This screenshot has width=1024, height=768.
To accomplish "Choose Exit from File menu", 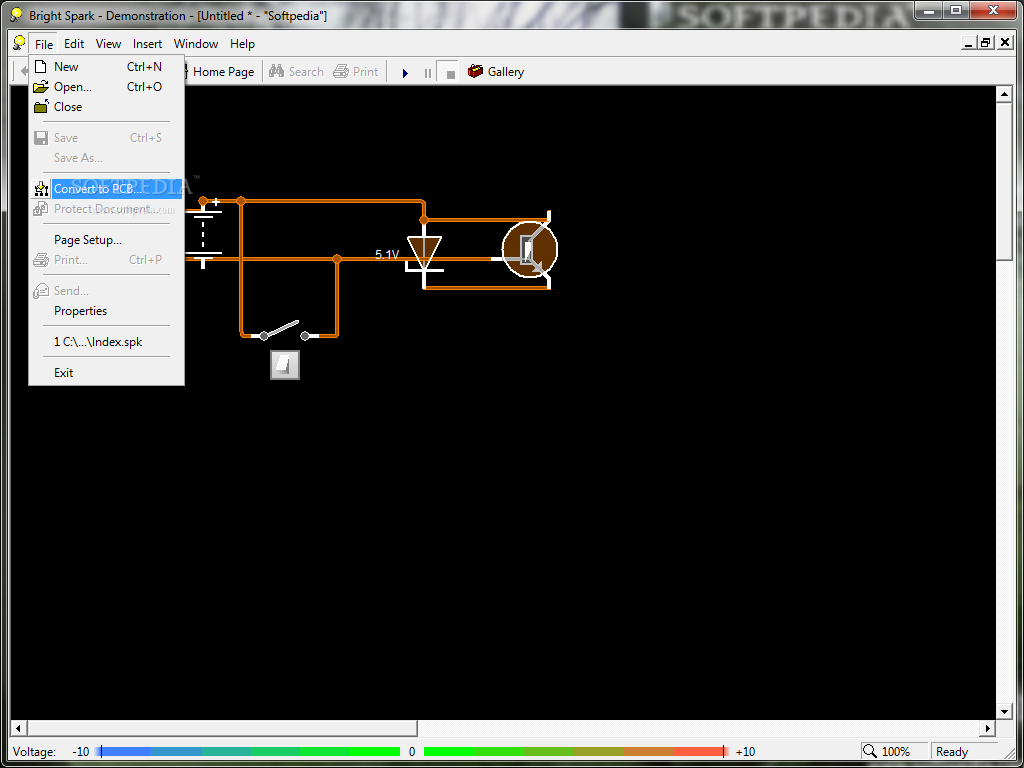I will point(106,372).
